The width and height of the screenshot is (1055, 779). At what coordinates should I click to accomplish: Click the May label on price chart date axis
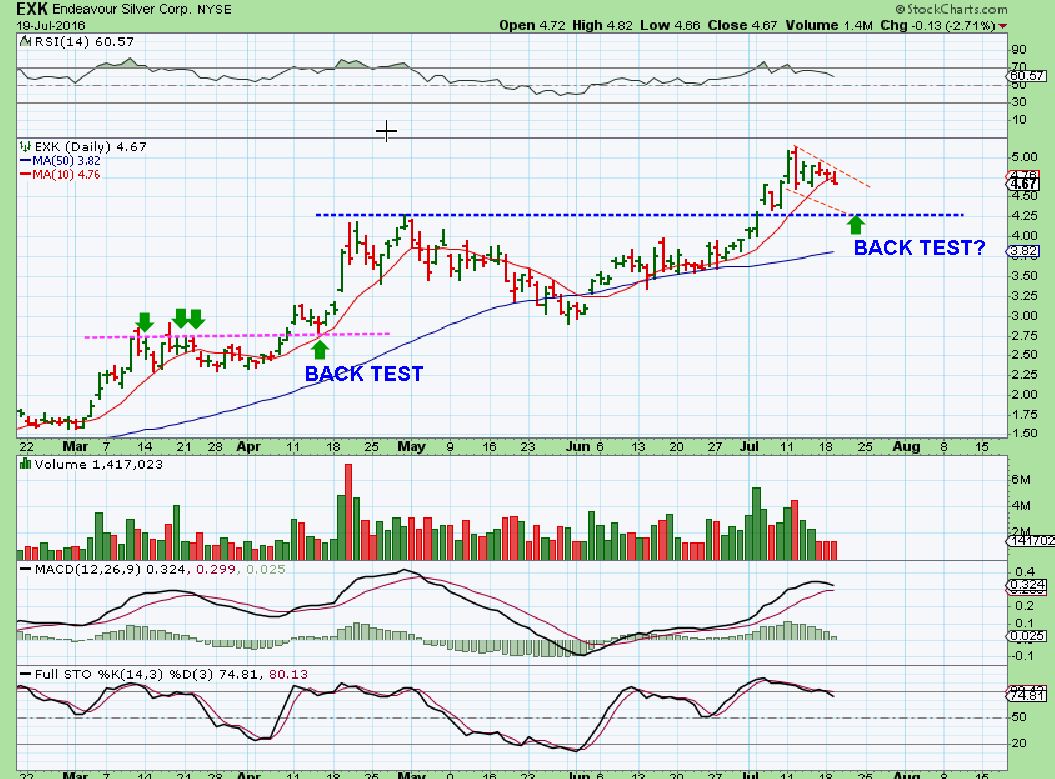coord(411,447)
